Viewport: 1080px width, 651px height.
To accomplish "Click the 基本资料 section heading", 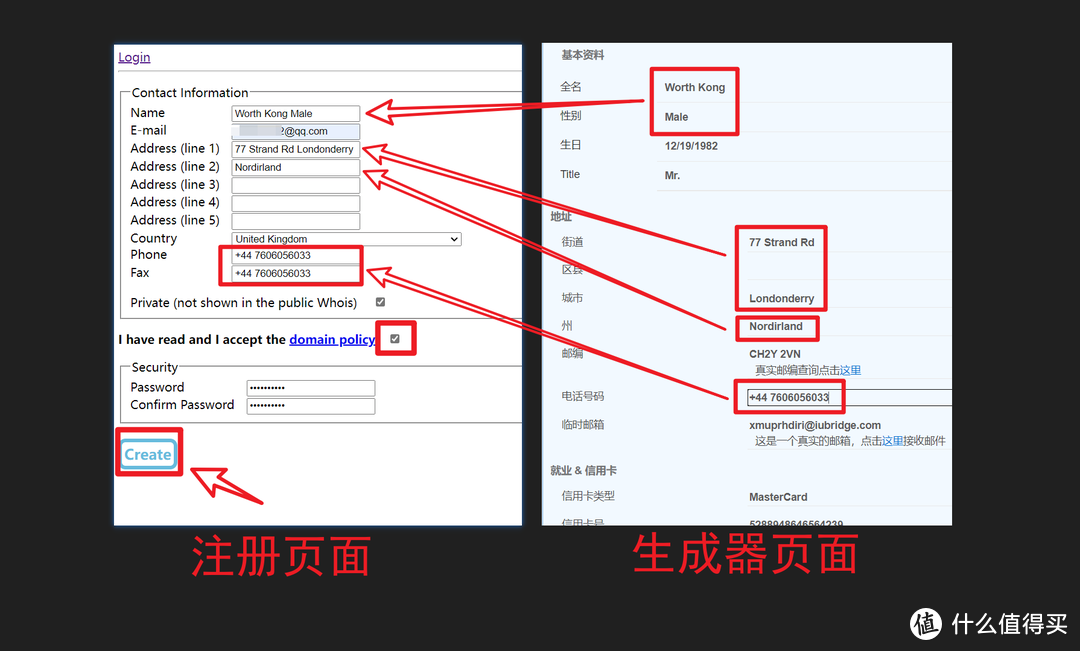I will click(x=583, y=55).
